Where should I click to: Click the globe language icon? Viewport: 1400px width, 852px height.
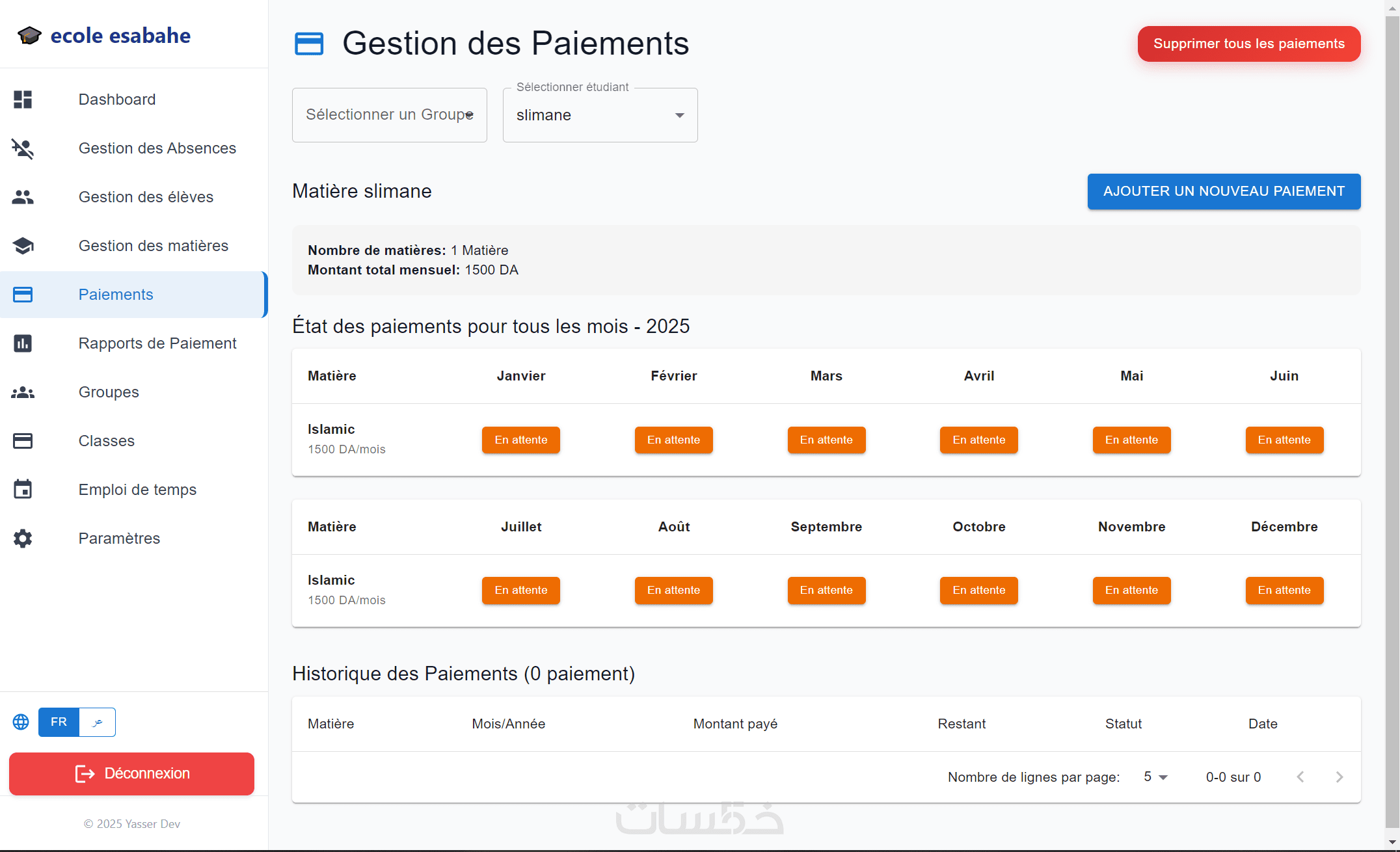tap(21, 722)
